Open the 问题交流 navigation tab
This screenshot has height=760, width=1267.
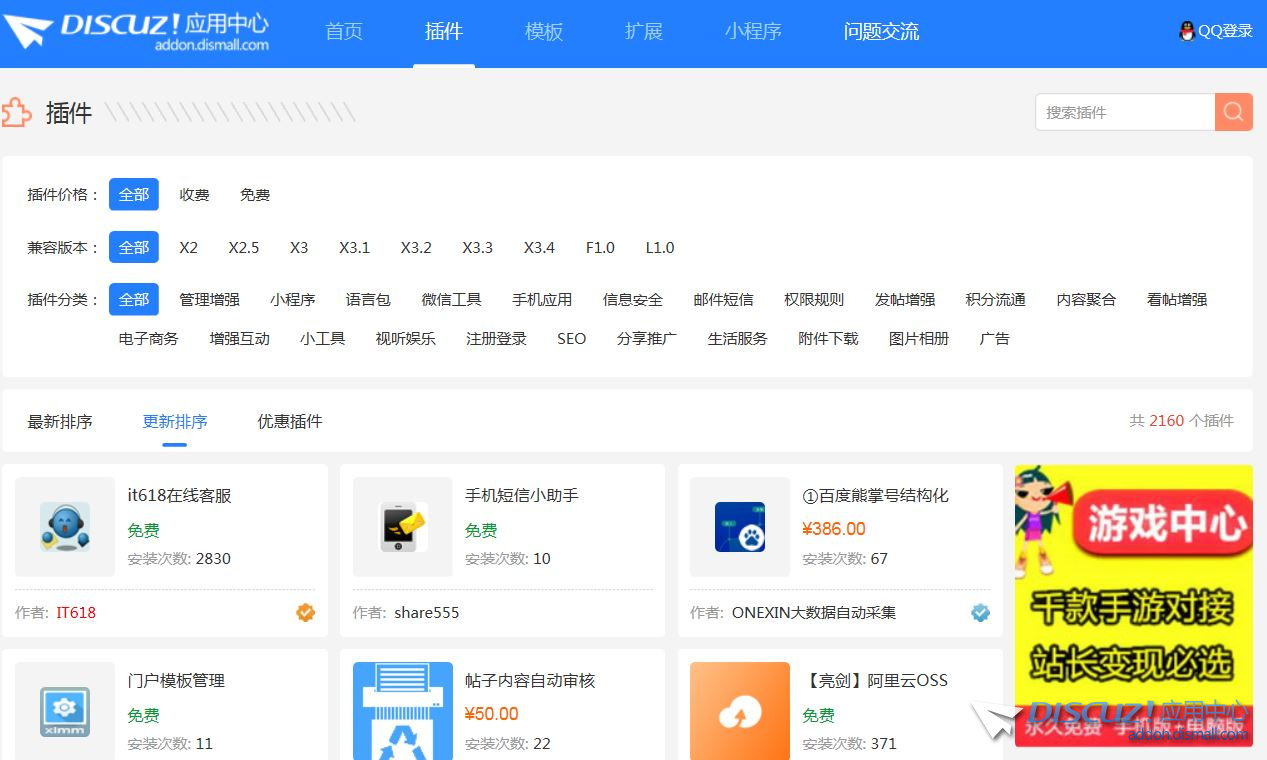[x=881, y=31]
